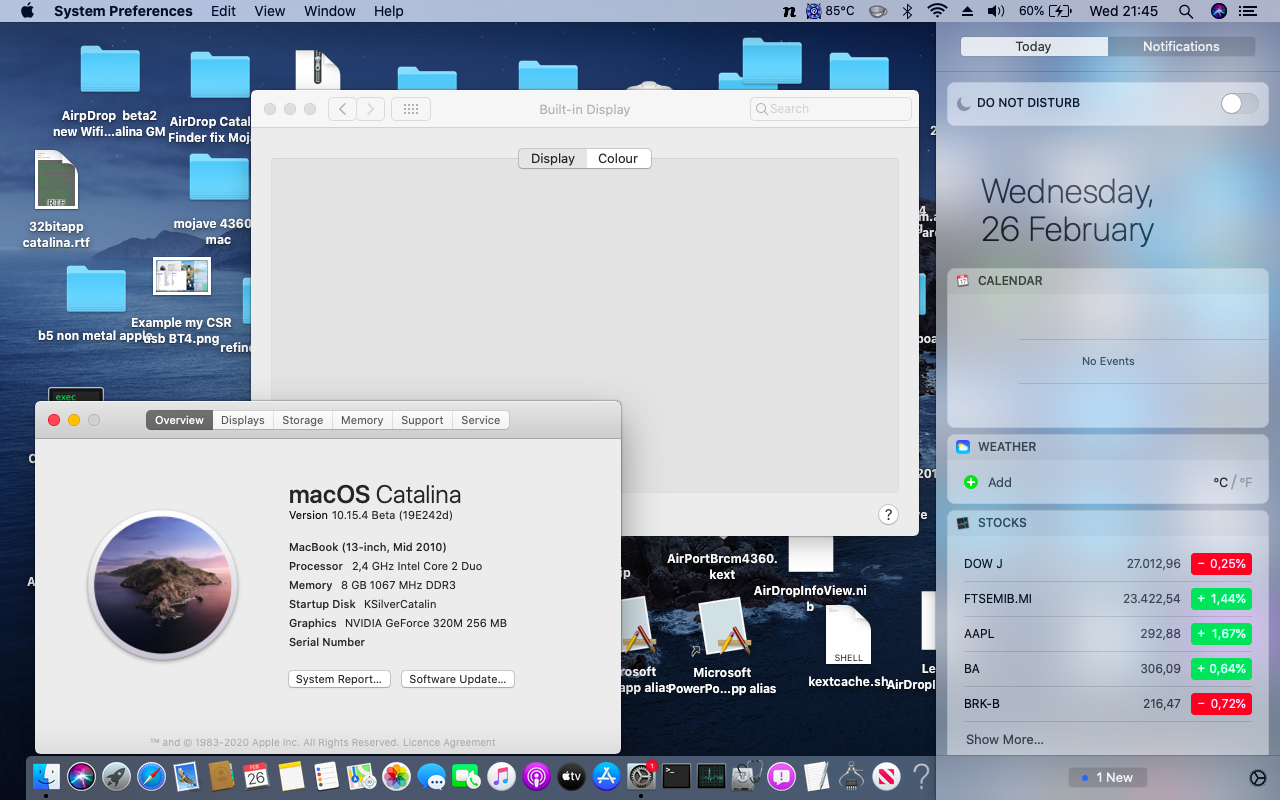The image size is (1280, 800).
Task: Open the View menu
Action: click(270, 11)
